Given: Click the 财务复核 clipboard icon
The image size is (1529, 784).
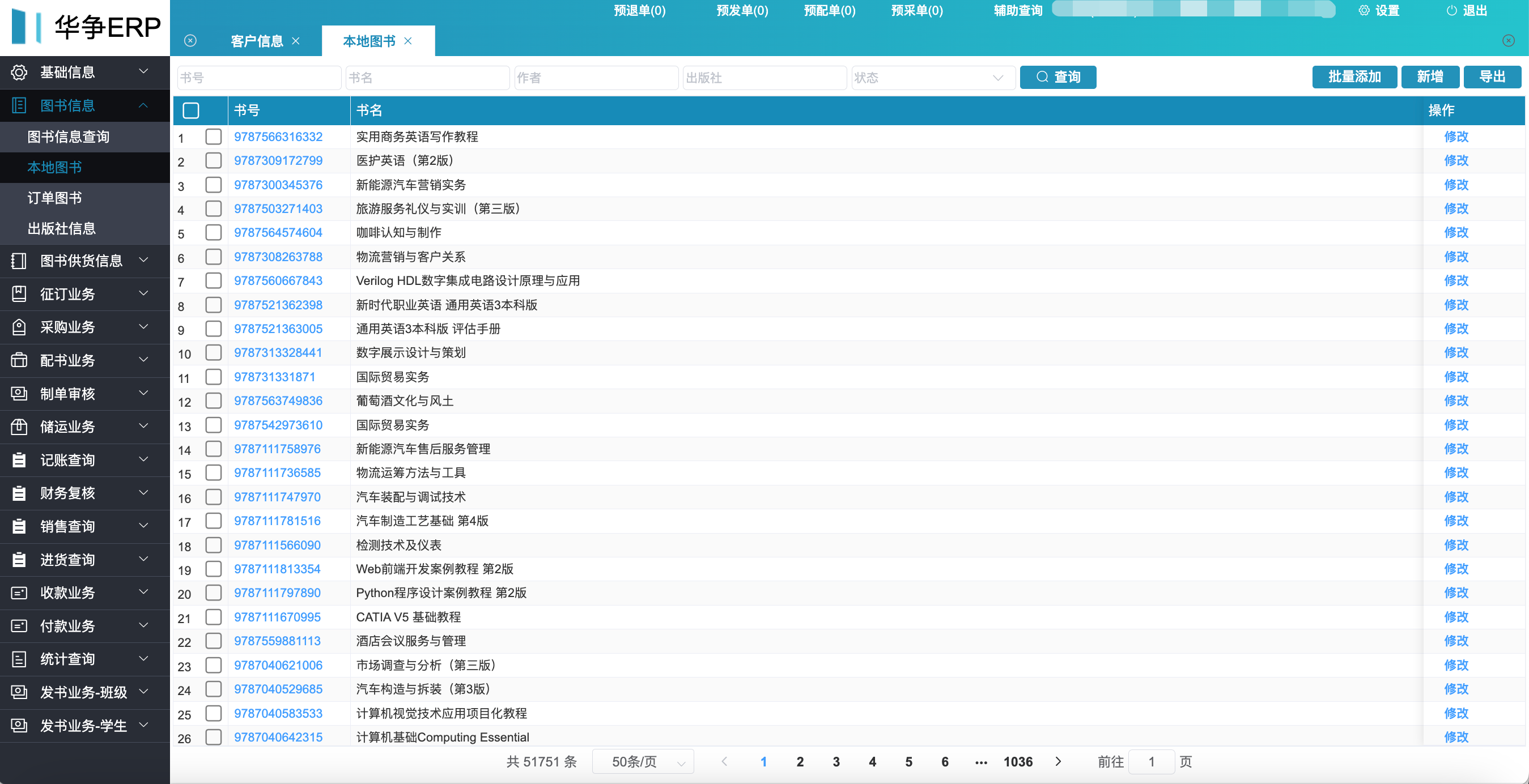Looking at the screenshot, I should (19, 493).
